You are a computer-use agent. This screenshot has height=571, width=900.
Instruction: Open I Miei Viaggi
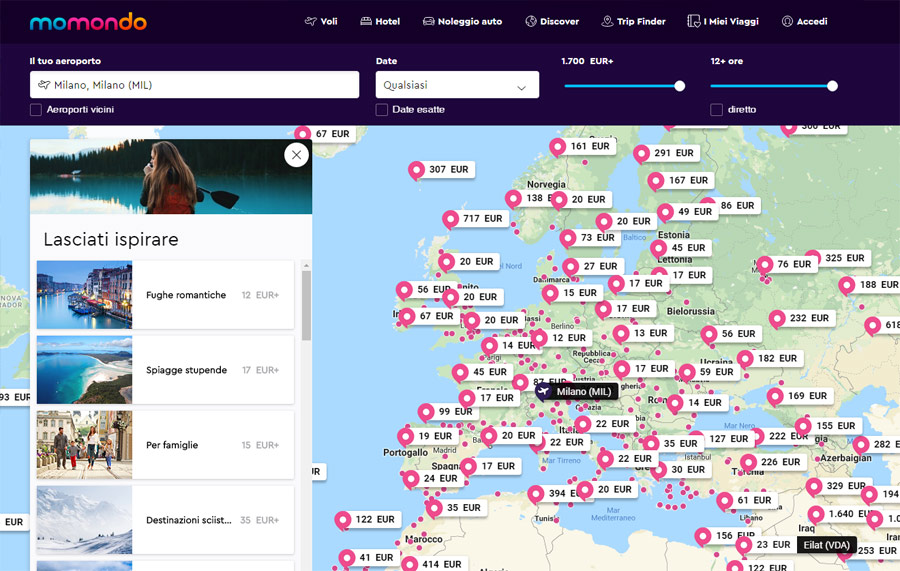tap(723, 21)
